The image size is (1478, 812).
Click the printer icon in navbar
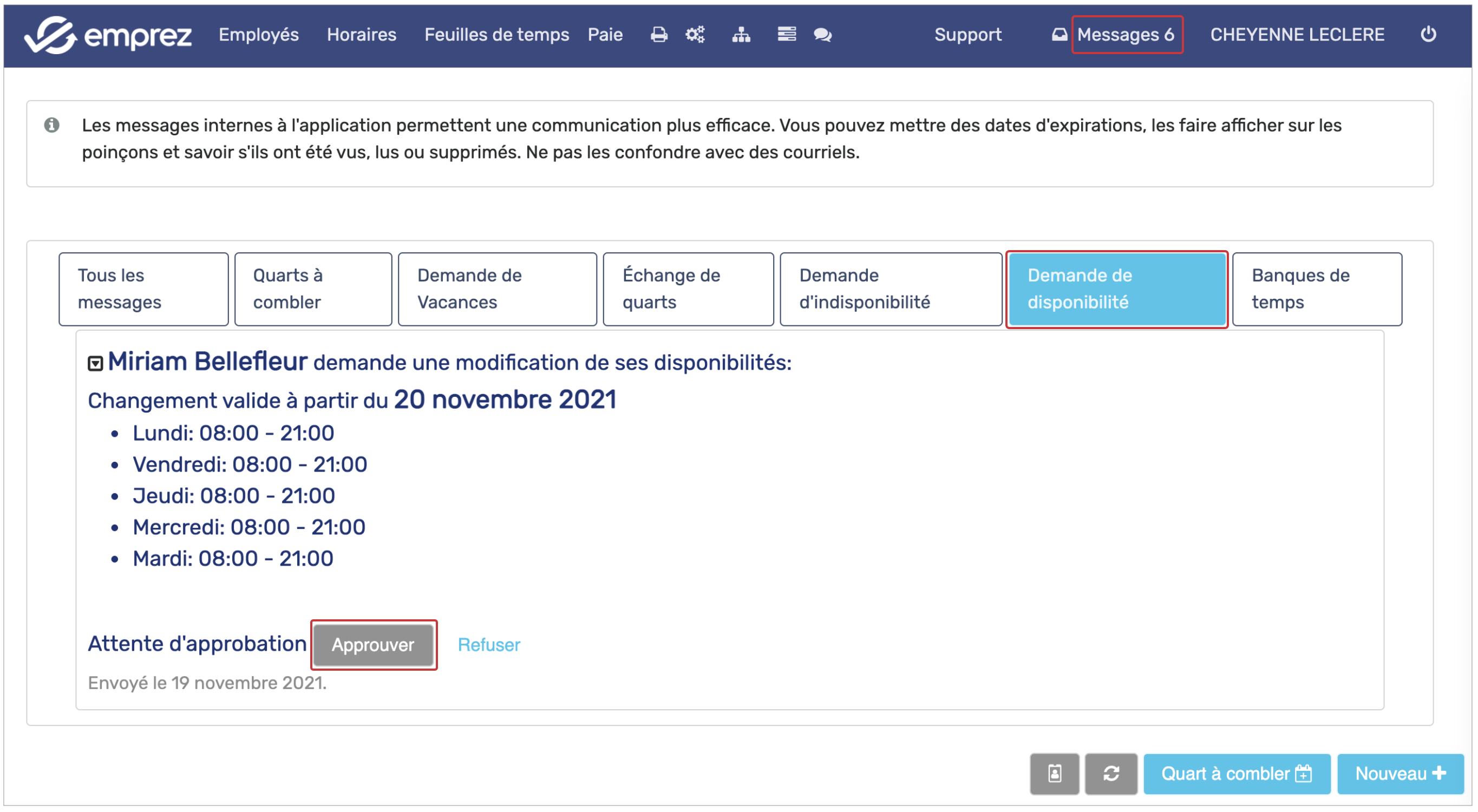659,35
